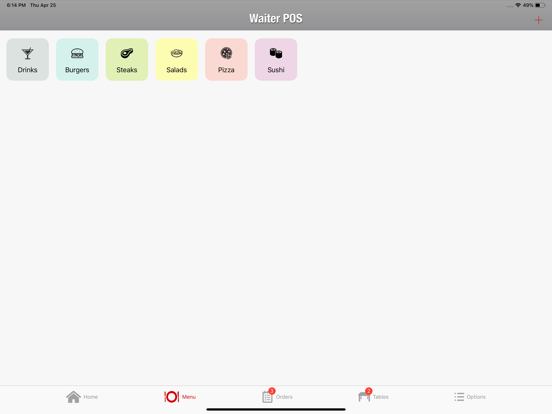The width and height of the screenshot is (552, 414).
Task: Tap the red plus add button
Action: click(x=538, y=20)
